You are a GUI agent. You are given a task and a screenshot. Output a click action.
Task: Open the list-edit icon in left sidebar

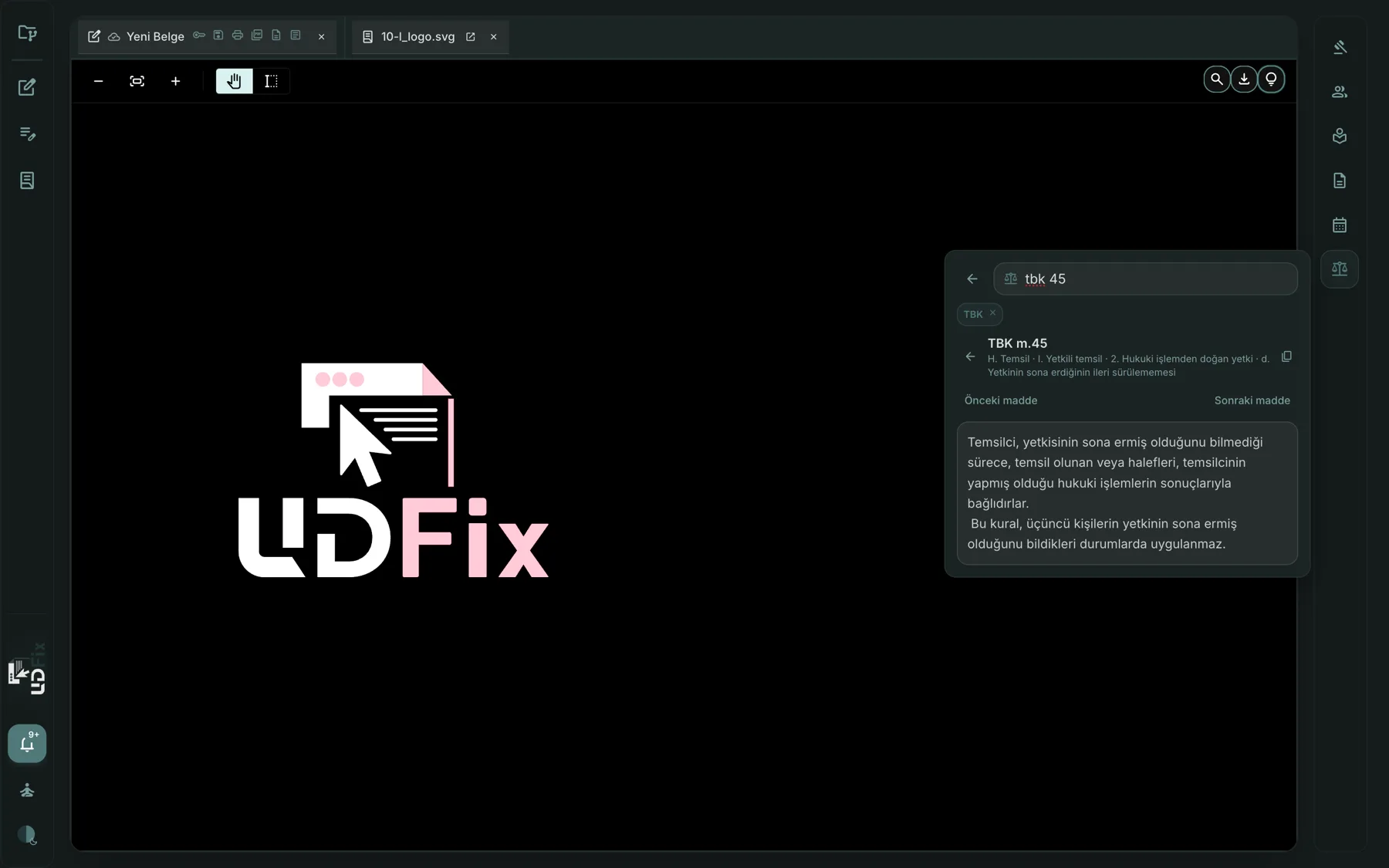(x=27, y=133)
